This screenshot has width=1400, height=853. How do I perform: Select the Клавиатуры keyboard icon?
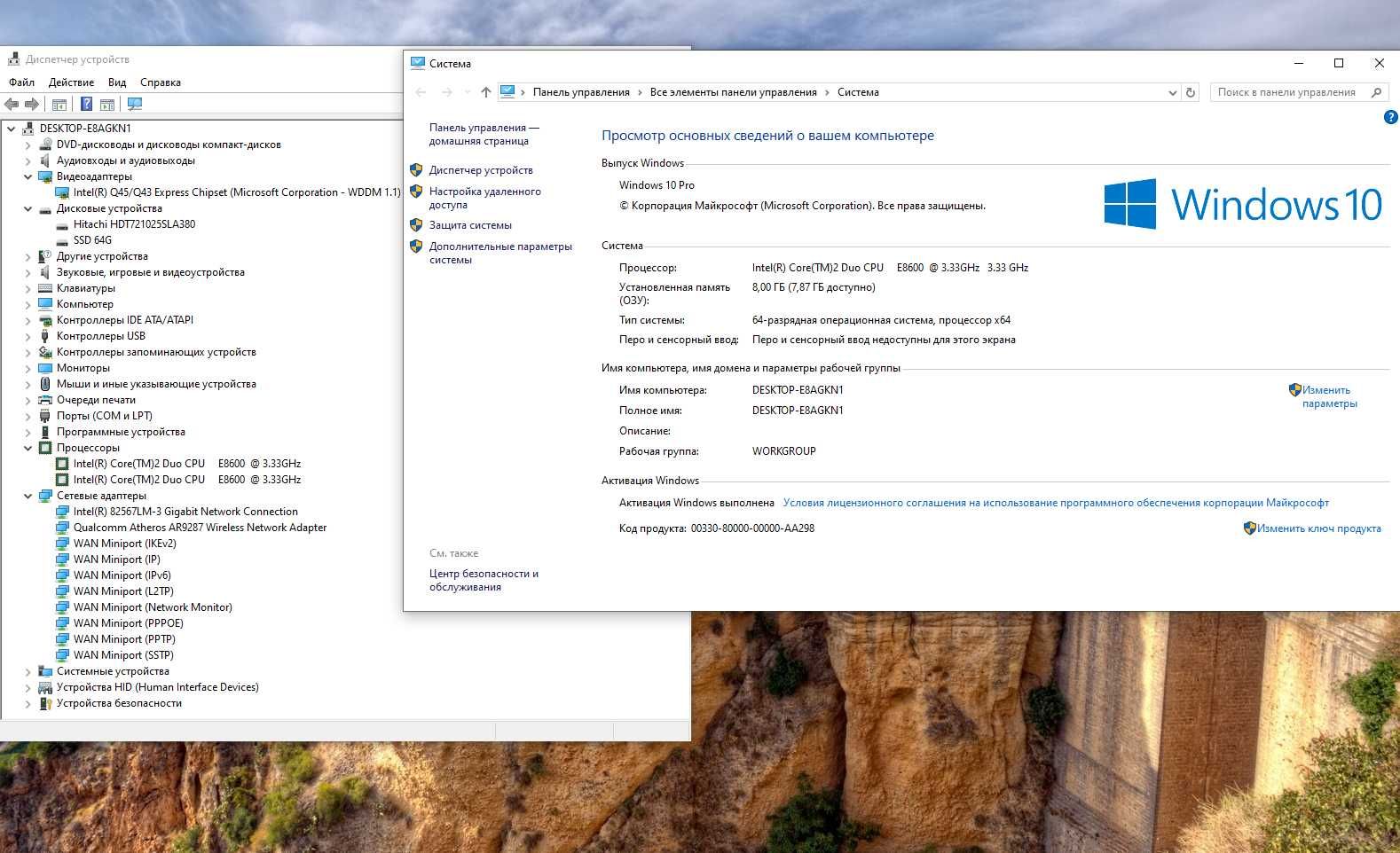point(45,288)
